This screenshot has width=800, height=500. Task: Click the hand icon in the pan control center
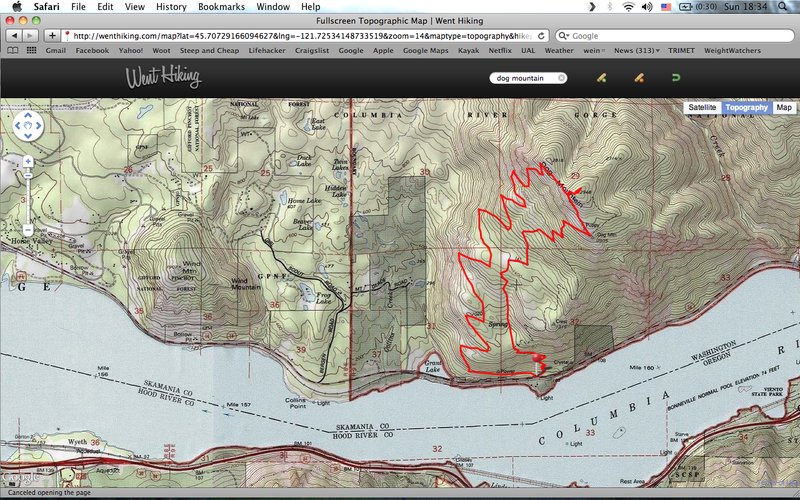point(28,126)
